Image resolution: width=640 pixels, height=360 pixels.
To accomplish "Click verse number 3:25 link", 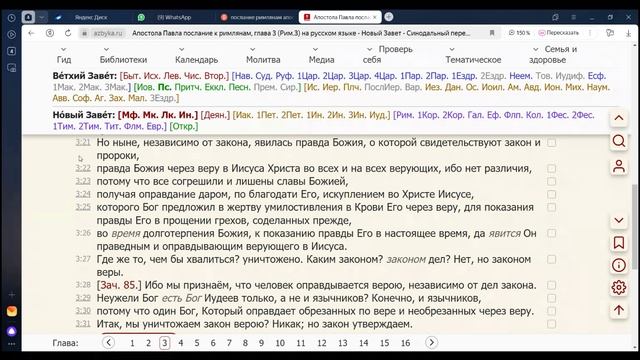I will [x=83, y=207].
